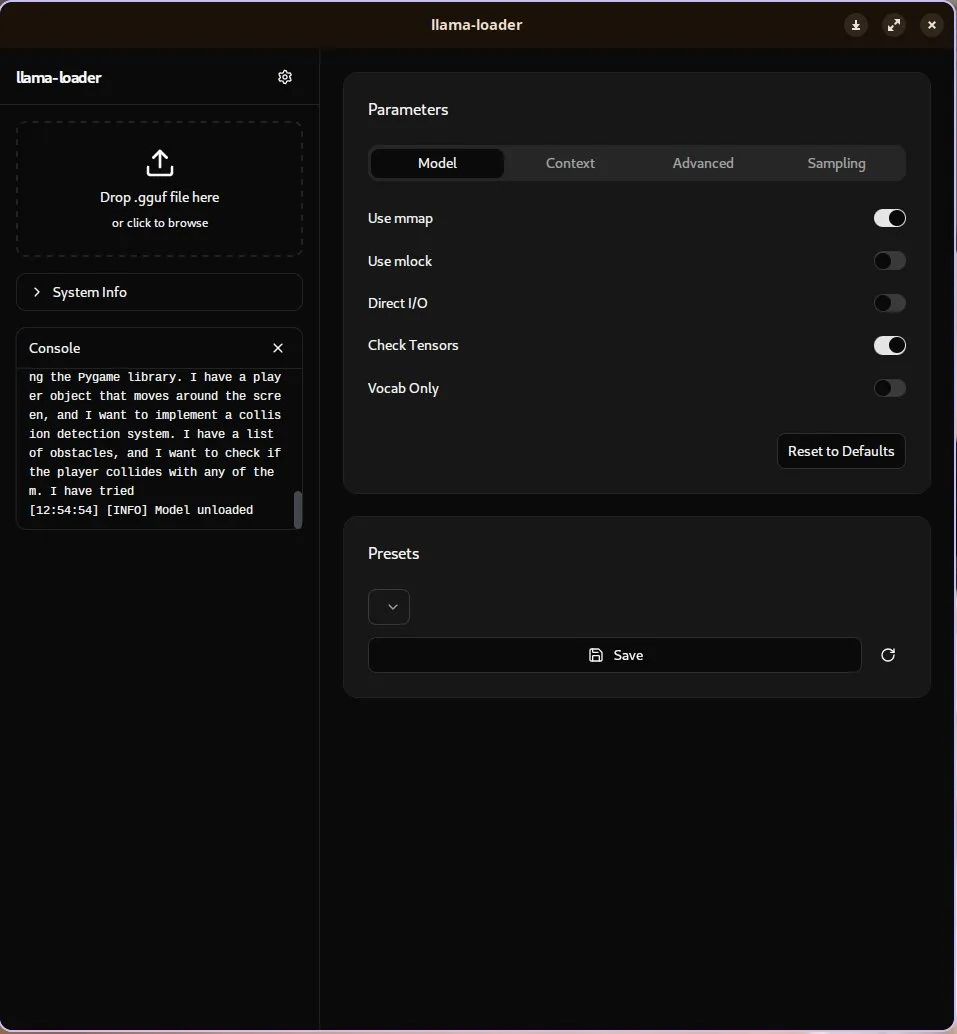Screen dimensions: 957x1034
Task: Close the llama-loader window
Action: click(931, 25)
